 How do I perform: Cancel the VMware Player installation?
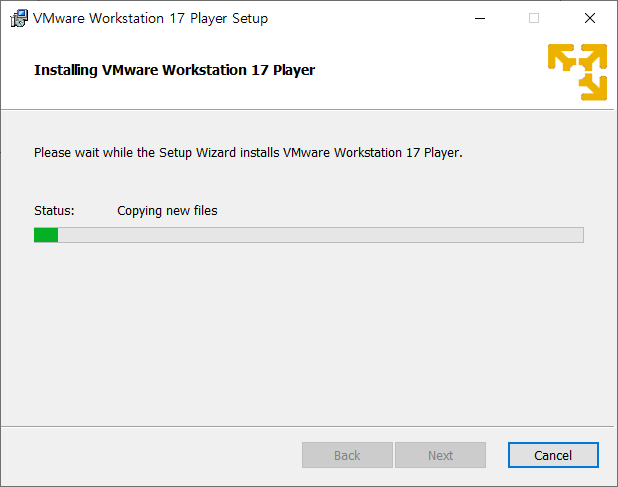pyautogui.click(x=553, y=455)
